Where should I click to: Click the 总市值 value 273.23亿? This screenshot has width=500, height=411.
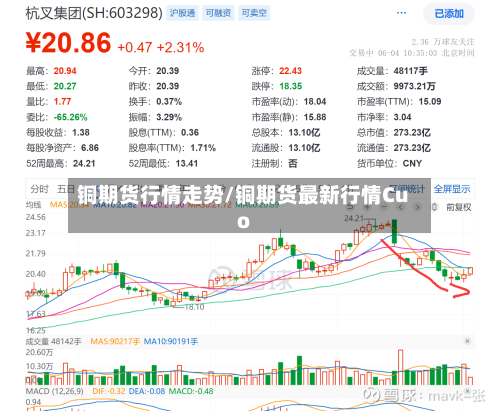[412, 133]
